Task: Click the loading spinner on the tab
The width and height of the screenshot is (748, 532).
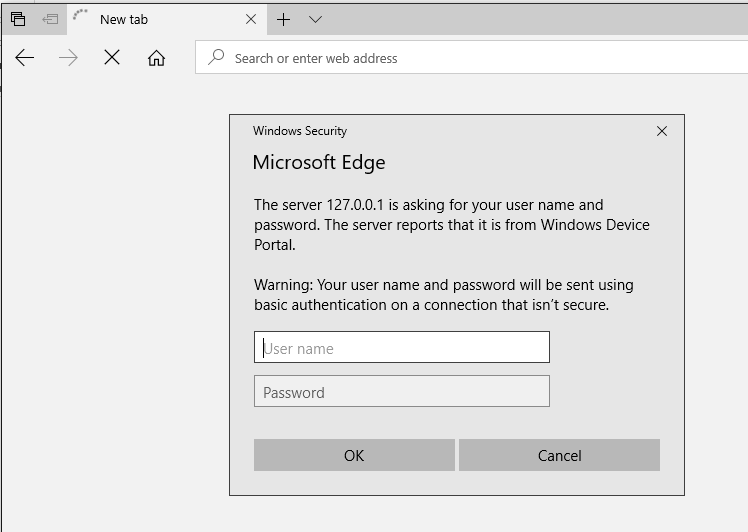Action: pos(81,17)
